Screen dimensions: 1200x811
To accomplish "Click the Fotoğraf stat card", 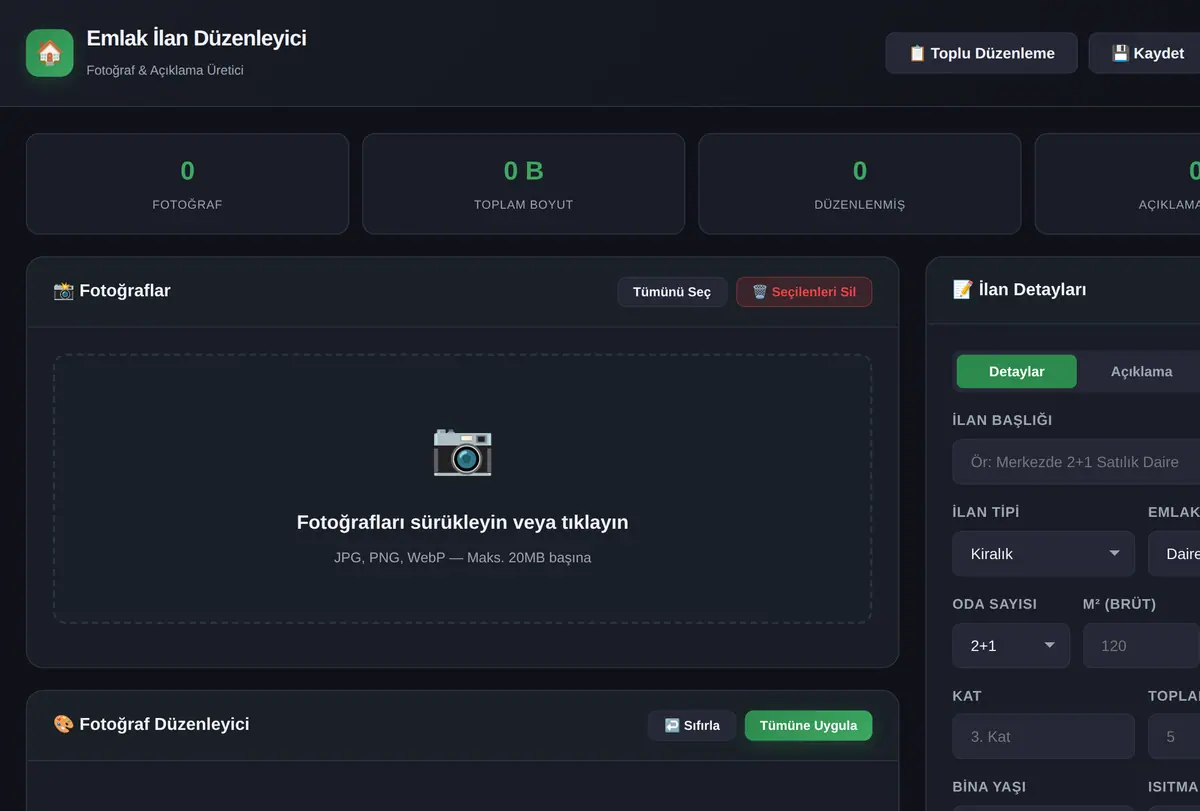I will (187, 184).
